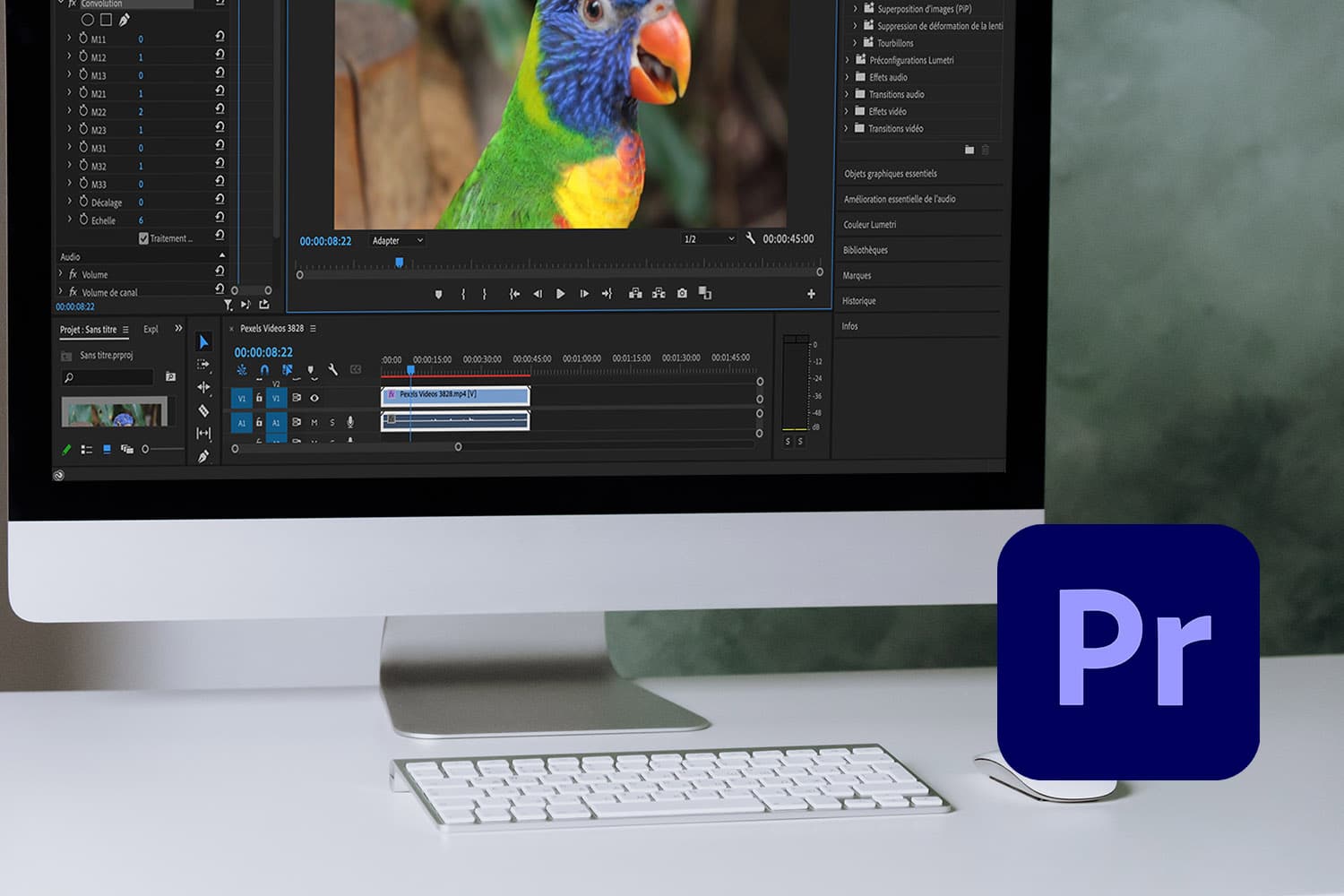Viewport: 1344px width, 896px height.
Task: Step forward one frame in Program monitor
Action: point(584,294)
